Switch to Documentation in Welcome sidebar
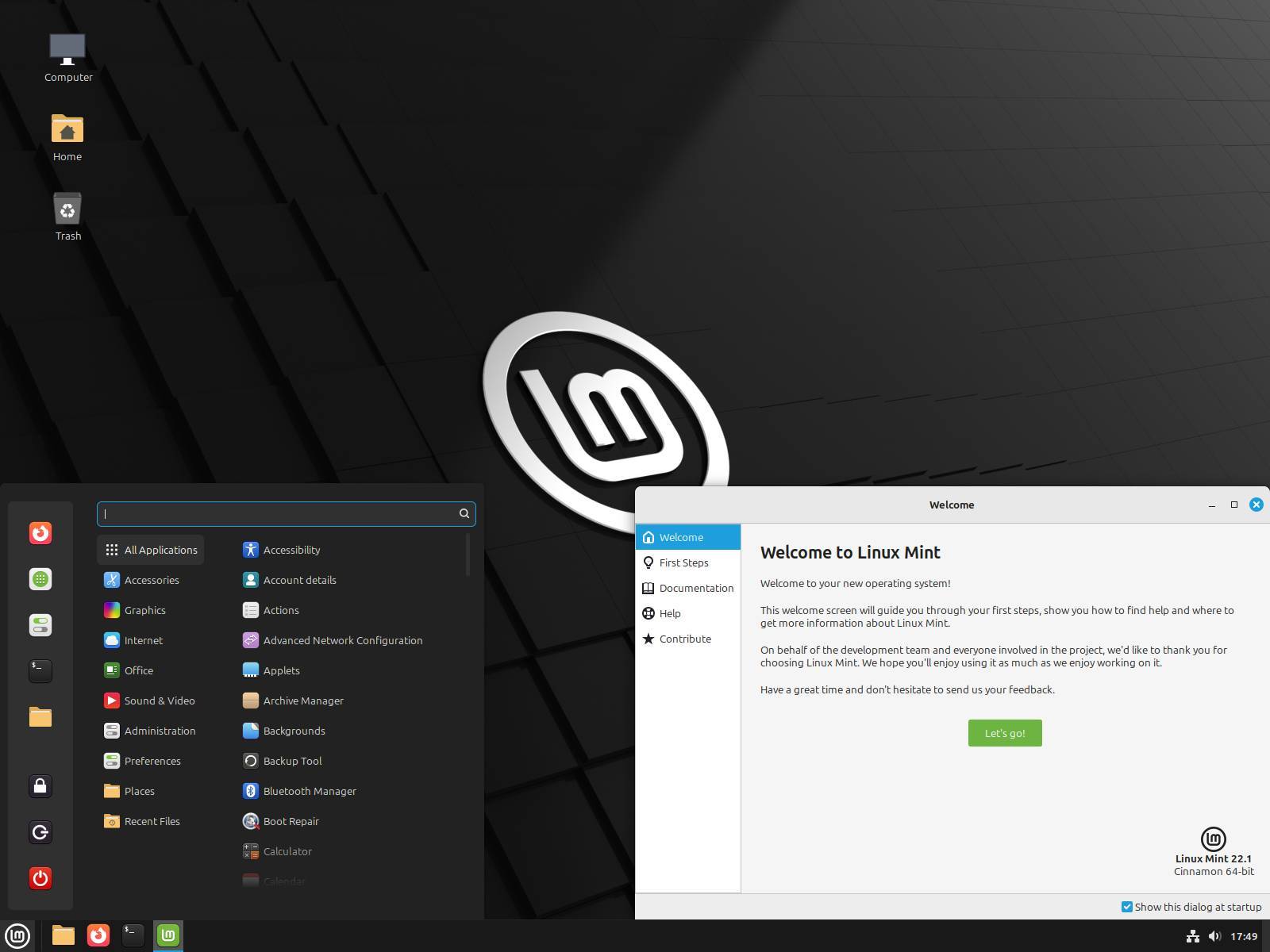The height and width of the screenshot is (952, 1270). click(687, 588)
